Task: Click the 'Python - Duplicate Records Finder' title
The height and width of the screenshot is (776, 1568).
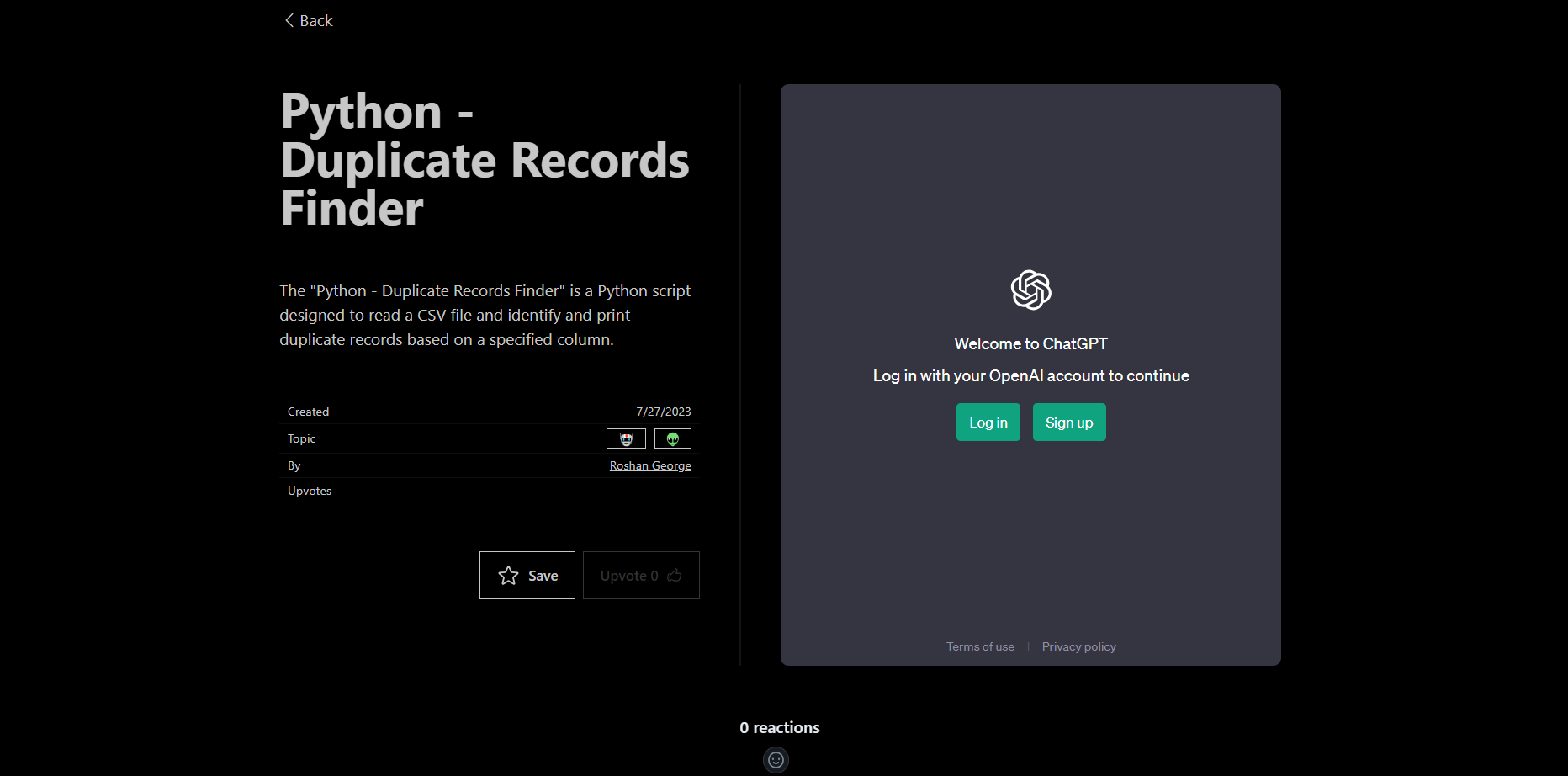Action: (485, 160)
